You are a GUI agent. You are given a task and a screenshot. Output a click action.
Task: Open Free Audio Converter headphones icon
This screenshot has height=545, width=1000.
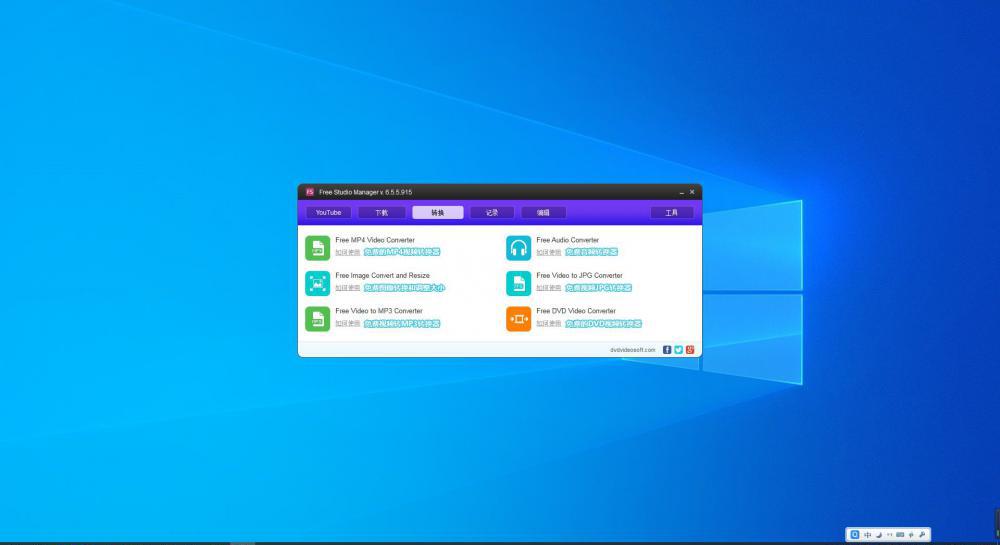pos(518,248)
